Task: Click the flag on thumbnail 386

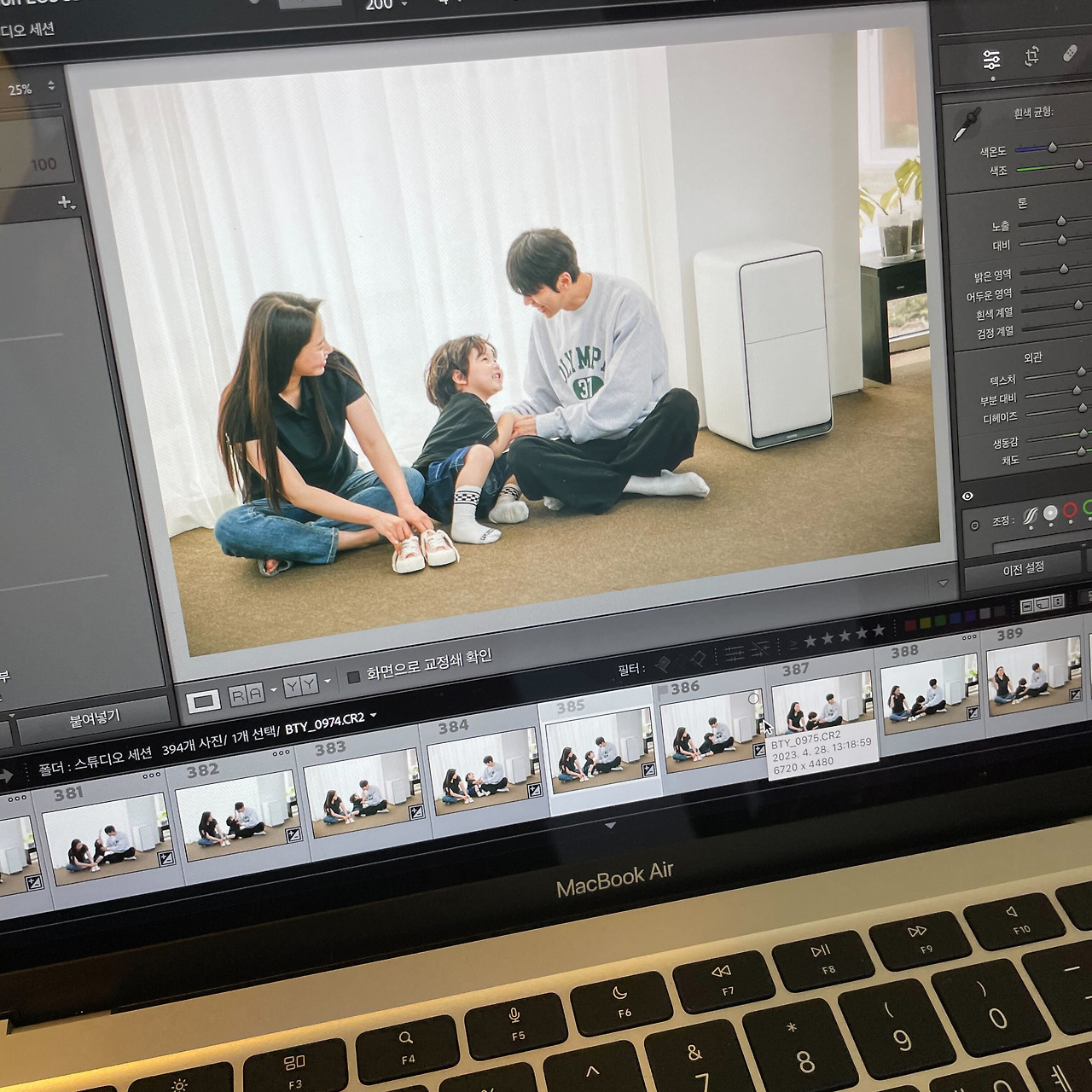Action: (x=662, y=692)
